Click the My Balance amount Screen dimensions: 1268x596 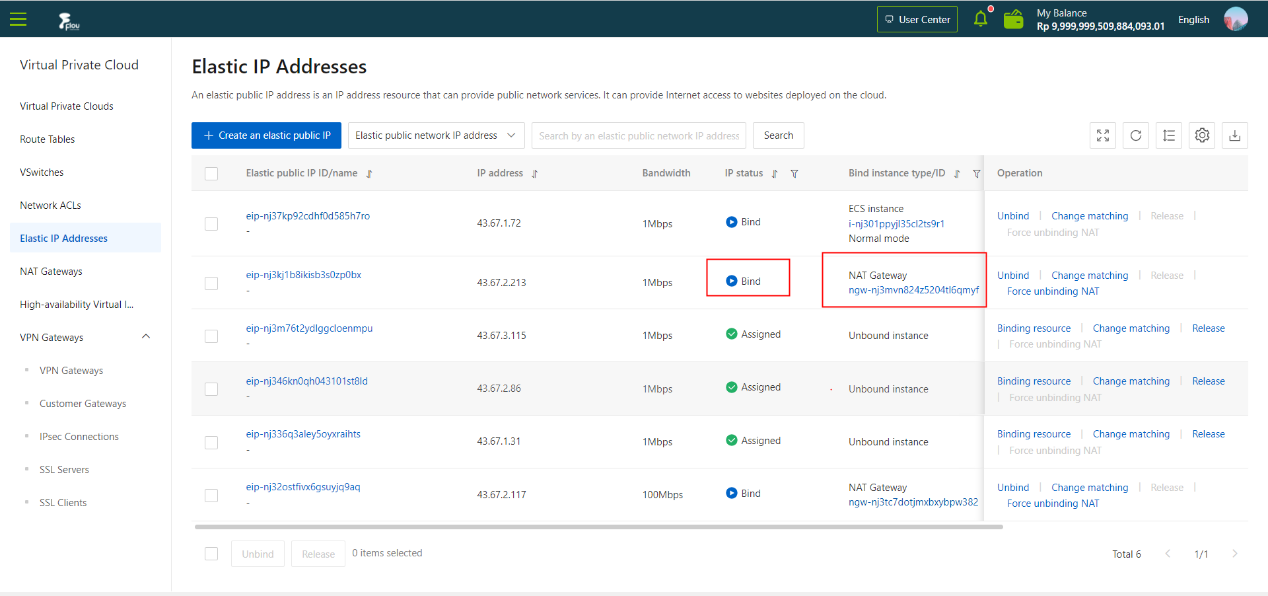(x=1100, y=26)
